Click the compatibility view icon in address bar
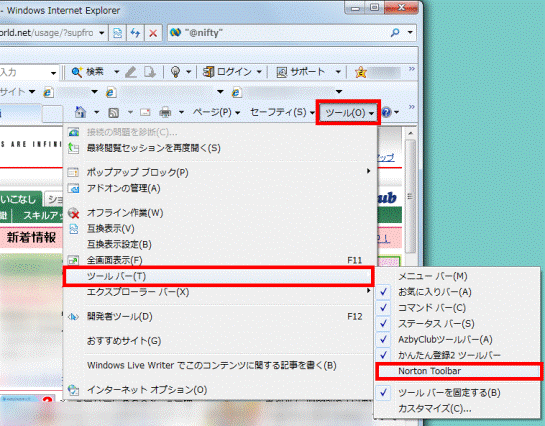The width and height of the screenshot is (545, 426). click(x=117, y=33)
